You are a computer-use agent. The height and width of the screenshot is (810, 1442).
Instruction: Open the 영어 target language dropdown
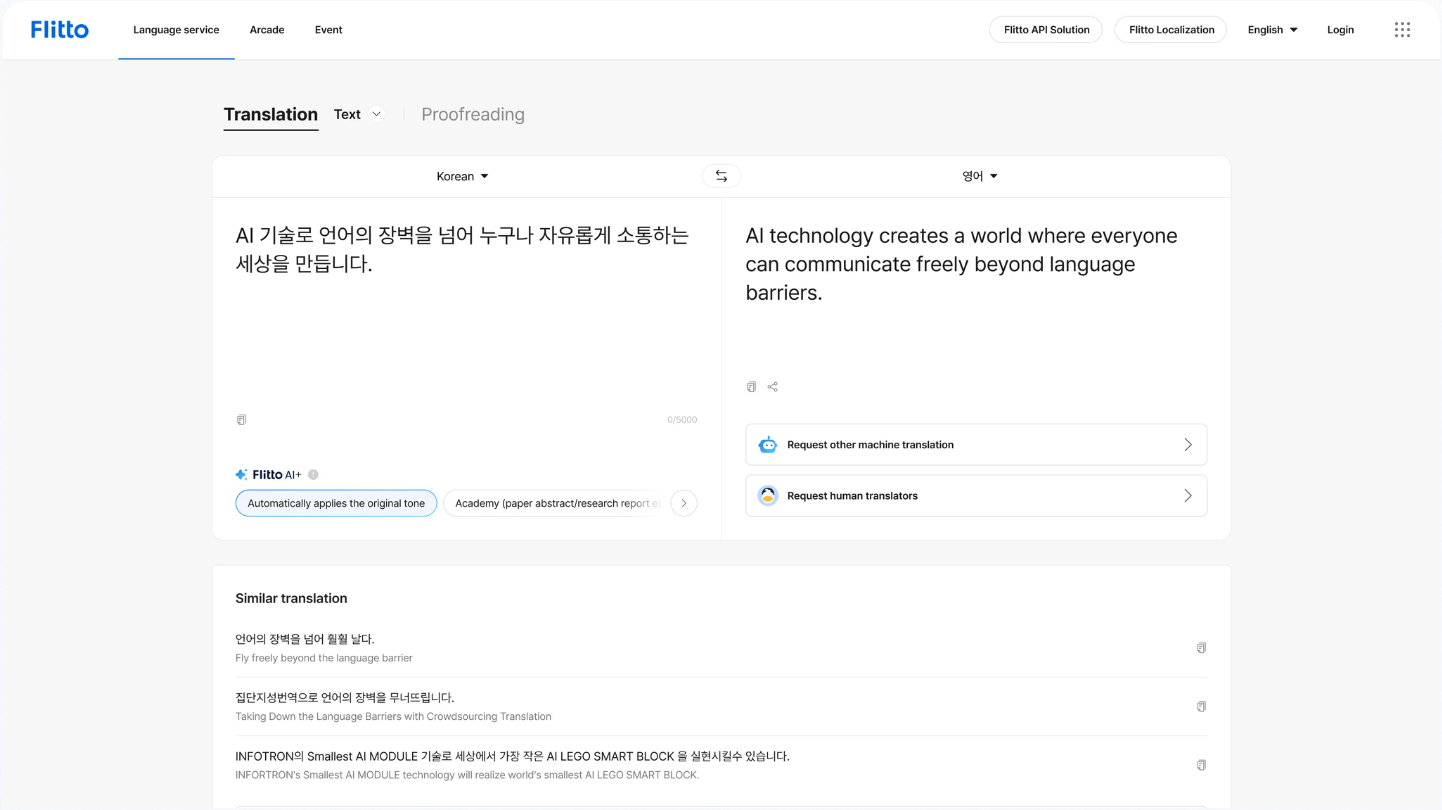pyautogui.click(x=980, y=176)
